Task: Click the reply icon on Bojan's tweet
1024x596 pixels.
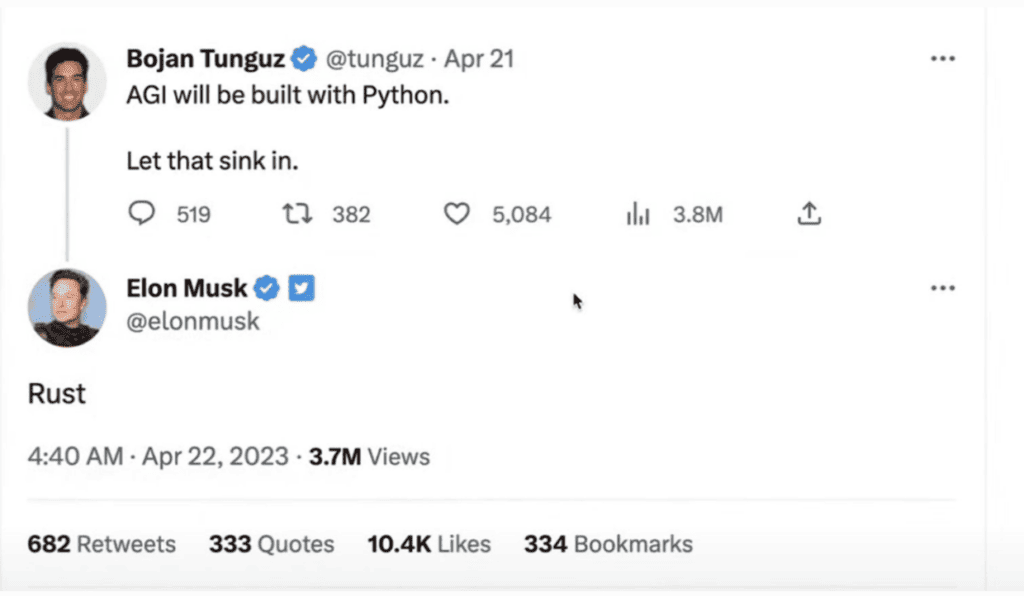Action: 143,213
